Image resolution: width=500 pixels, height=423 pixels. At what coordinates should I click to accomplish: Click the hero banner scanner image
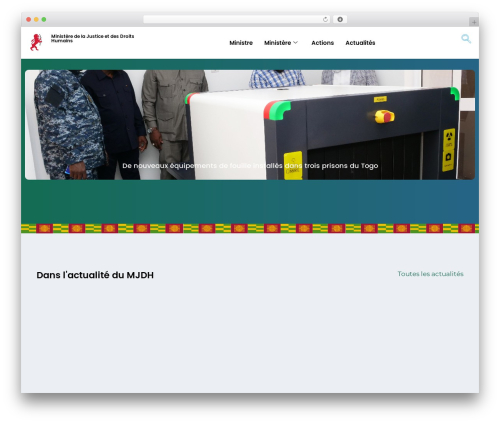coord(250,125)
